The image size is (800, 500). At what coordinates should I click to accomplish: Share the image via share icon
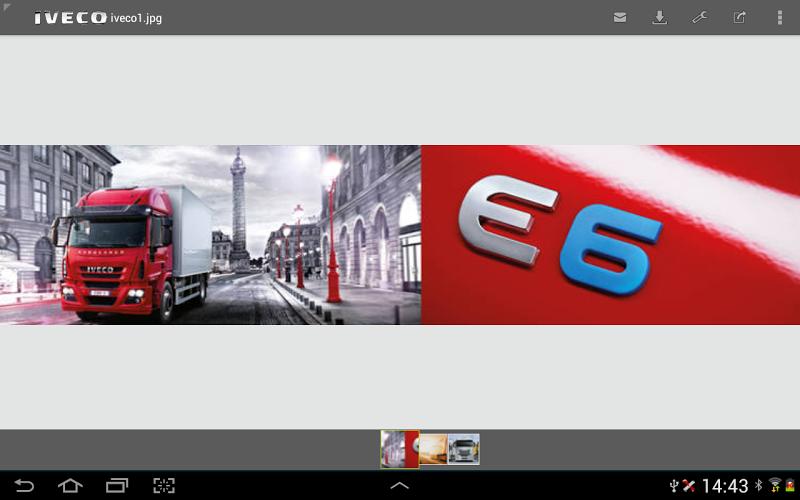coord(740,18)
